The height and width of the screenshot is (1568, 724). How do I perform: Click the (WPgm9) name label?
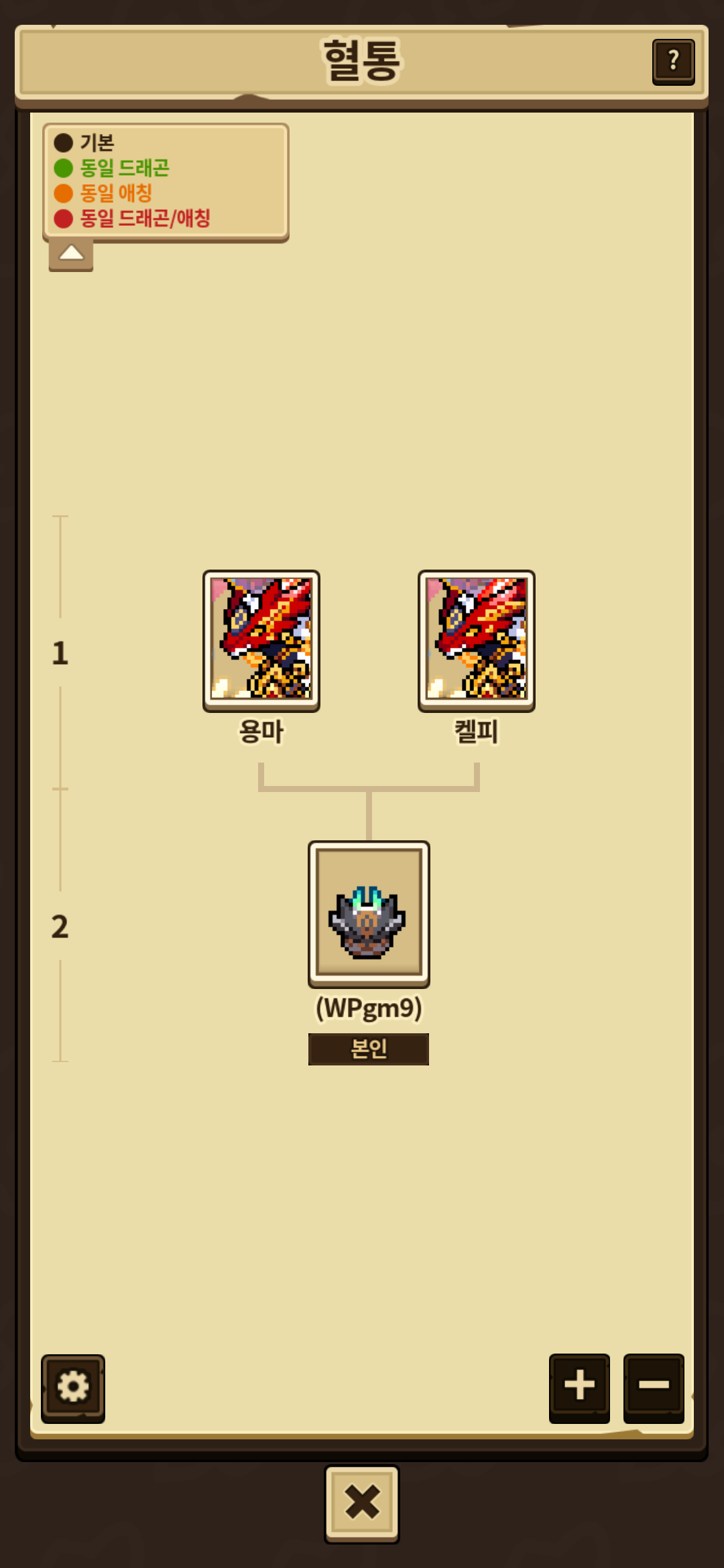tap(369, 1008)
